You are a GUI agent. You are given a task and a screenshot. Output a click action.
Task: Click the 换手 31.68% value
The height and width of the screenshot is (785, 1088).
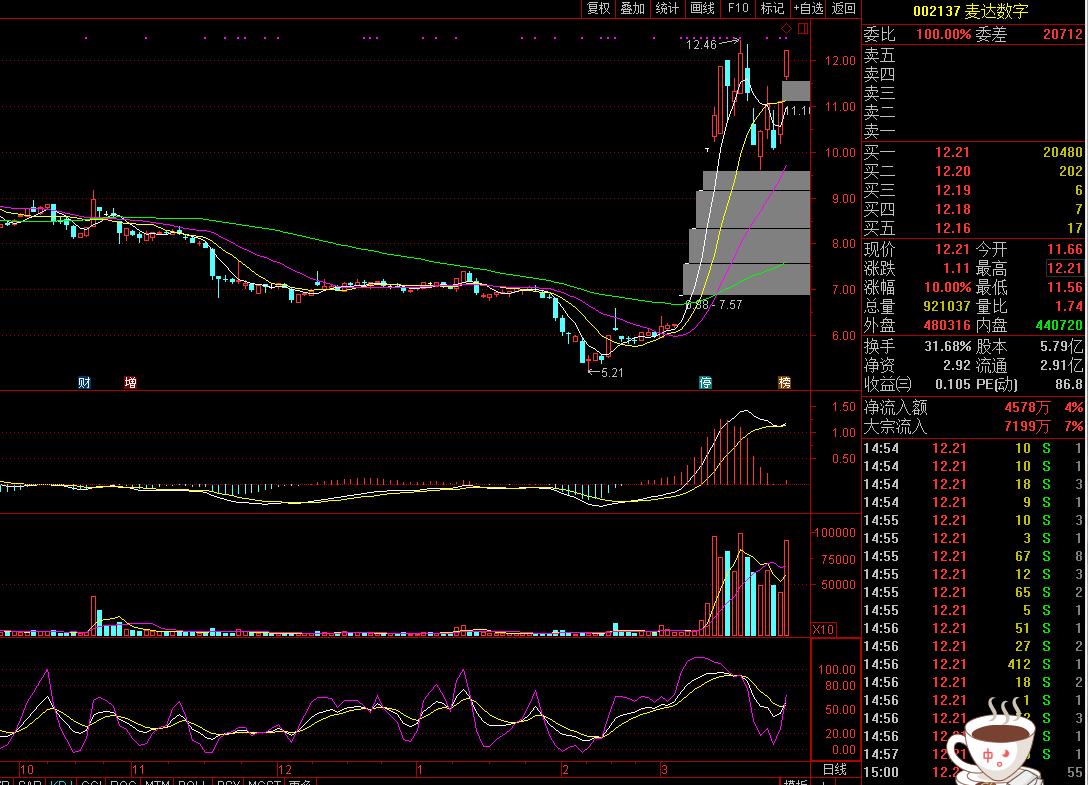(x=947, y=346)
